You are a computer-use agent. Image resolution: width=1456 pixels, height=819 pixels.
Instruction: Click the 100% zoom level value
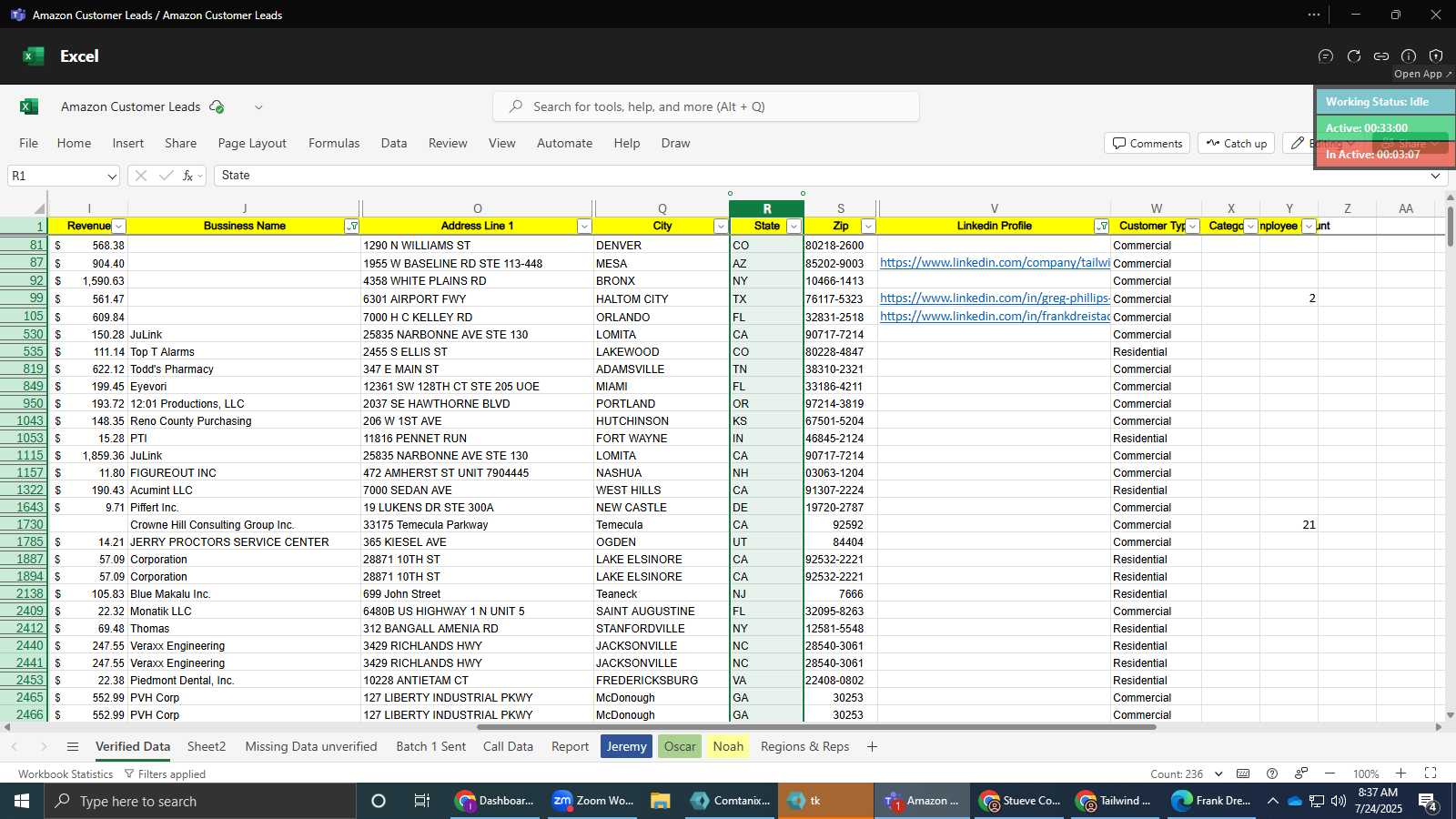[1365, 774]
